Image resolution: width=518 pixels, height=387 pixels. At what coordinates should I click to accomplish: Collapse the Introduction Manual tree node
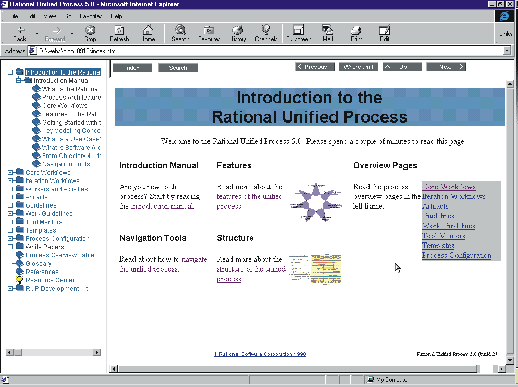click(x=19, y=80)
